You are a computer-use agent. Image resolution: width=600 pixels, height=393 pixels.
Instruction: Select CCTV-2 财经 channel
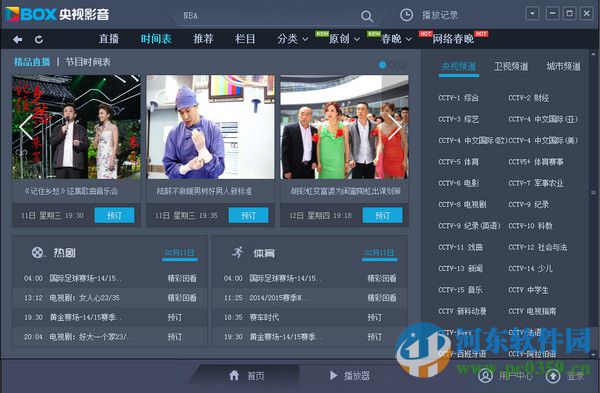[528, 98]
